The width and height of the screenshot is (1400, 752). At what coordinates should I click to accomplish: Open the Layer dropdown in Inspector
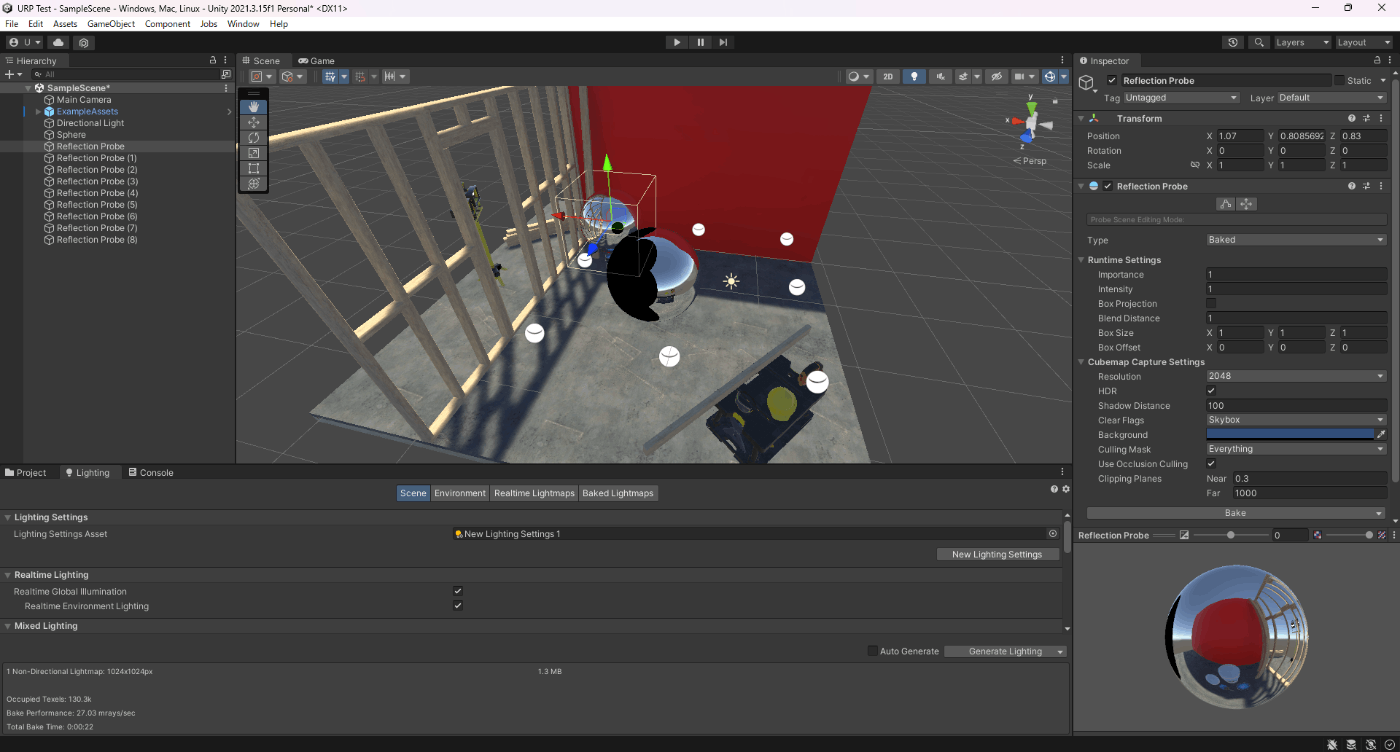tap(1332, 98)
